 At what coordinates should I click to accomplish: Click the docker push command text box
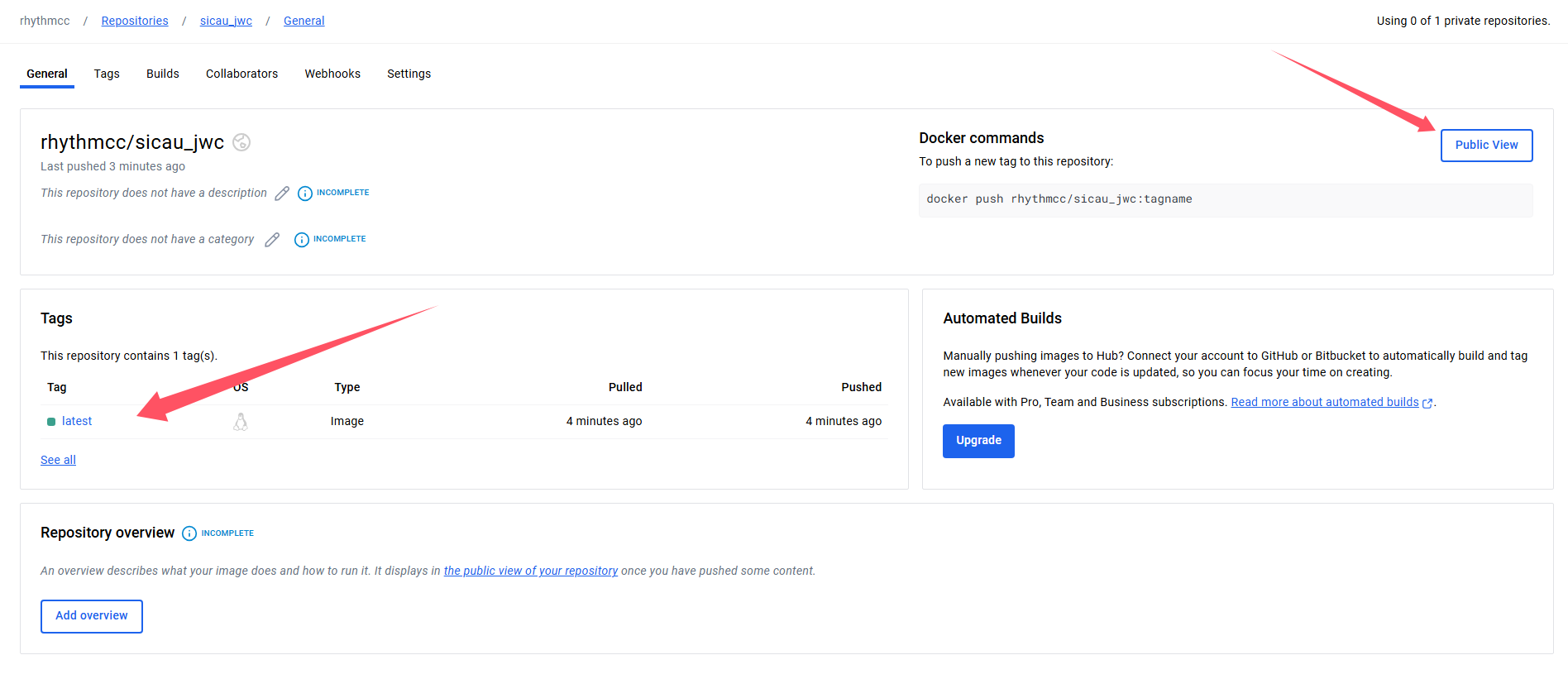pos(1226,200)
